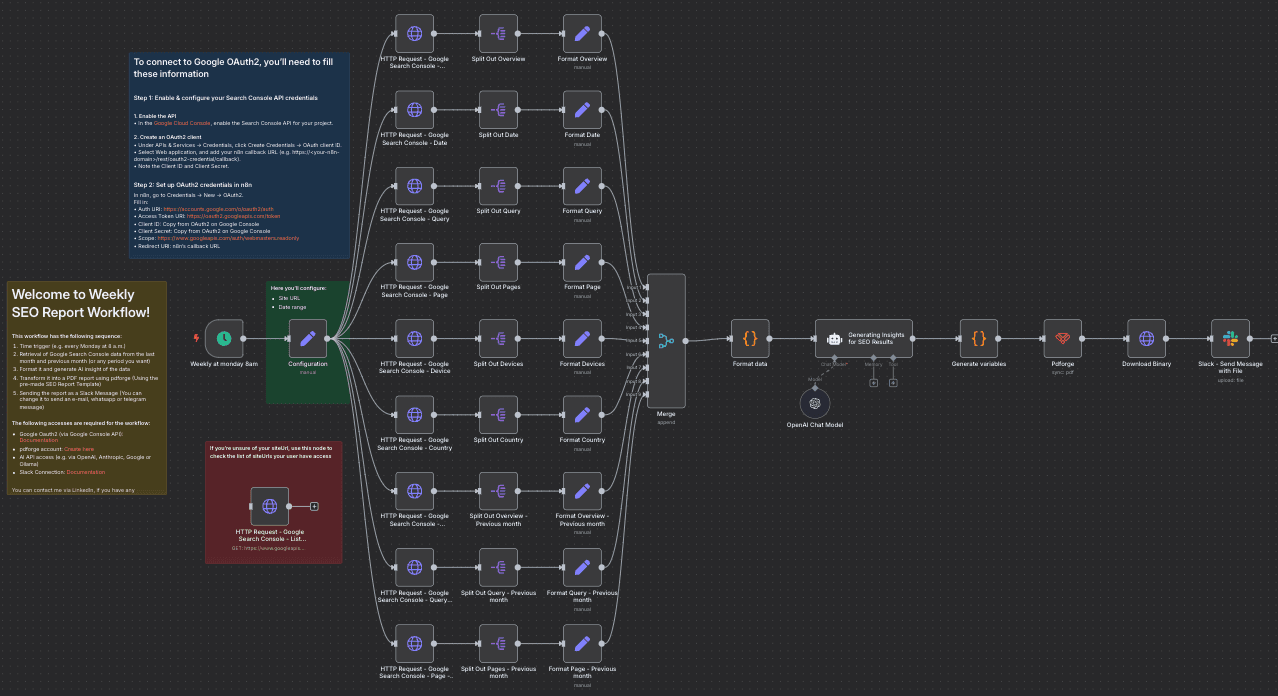Click the Format Date pencil node
This screenshot has width=1278, height=696.
[x=582, y=110]
